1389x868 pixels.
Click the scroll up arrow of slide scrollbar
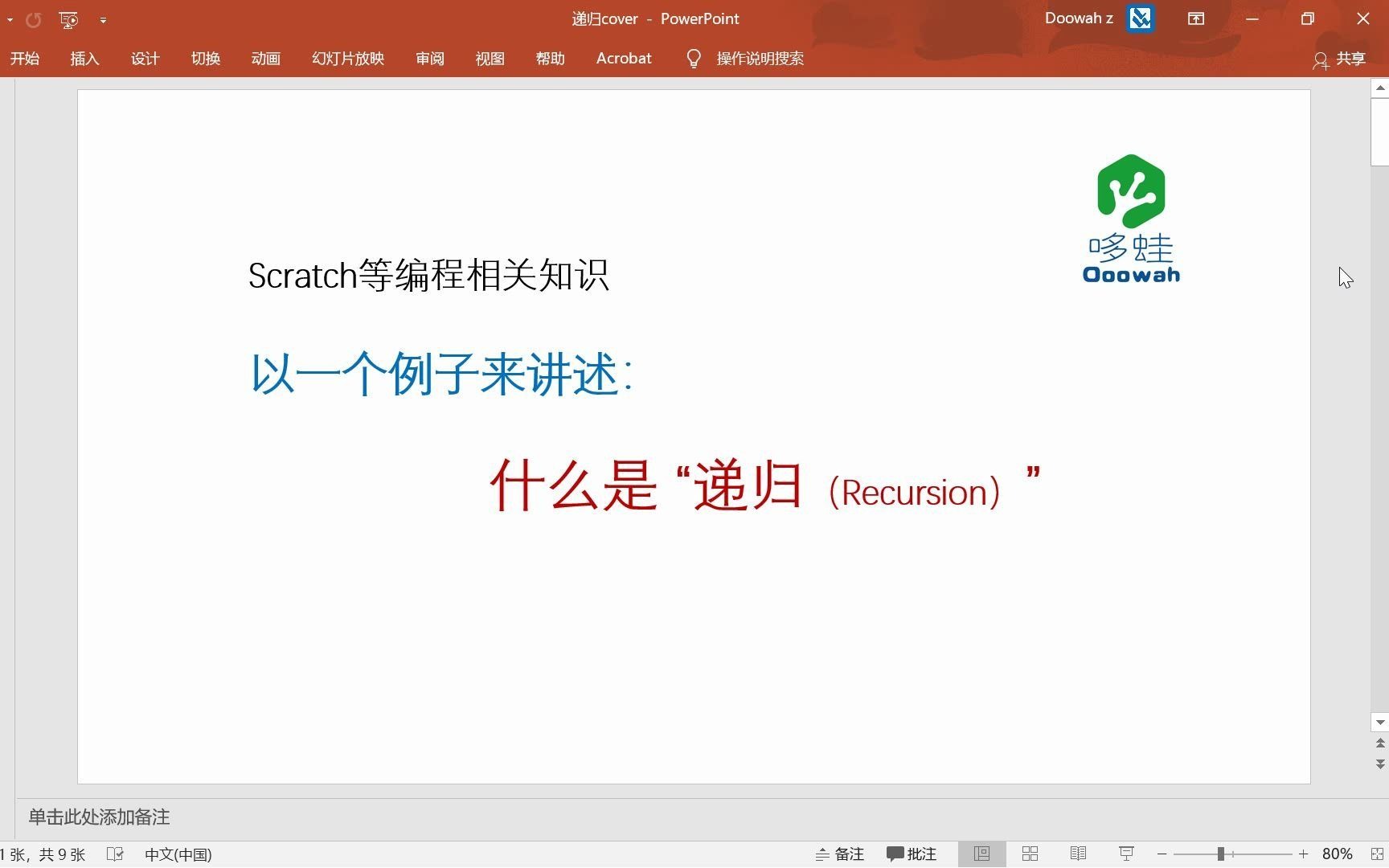[1380, 88]
